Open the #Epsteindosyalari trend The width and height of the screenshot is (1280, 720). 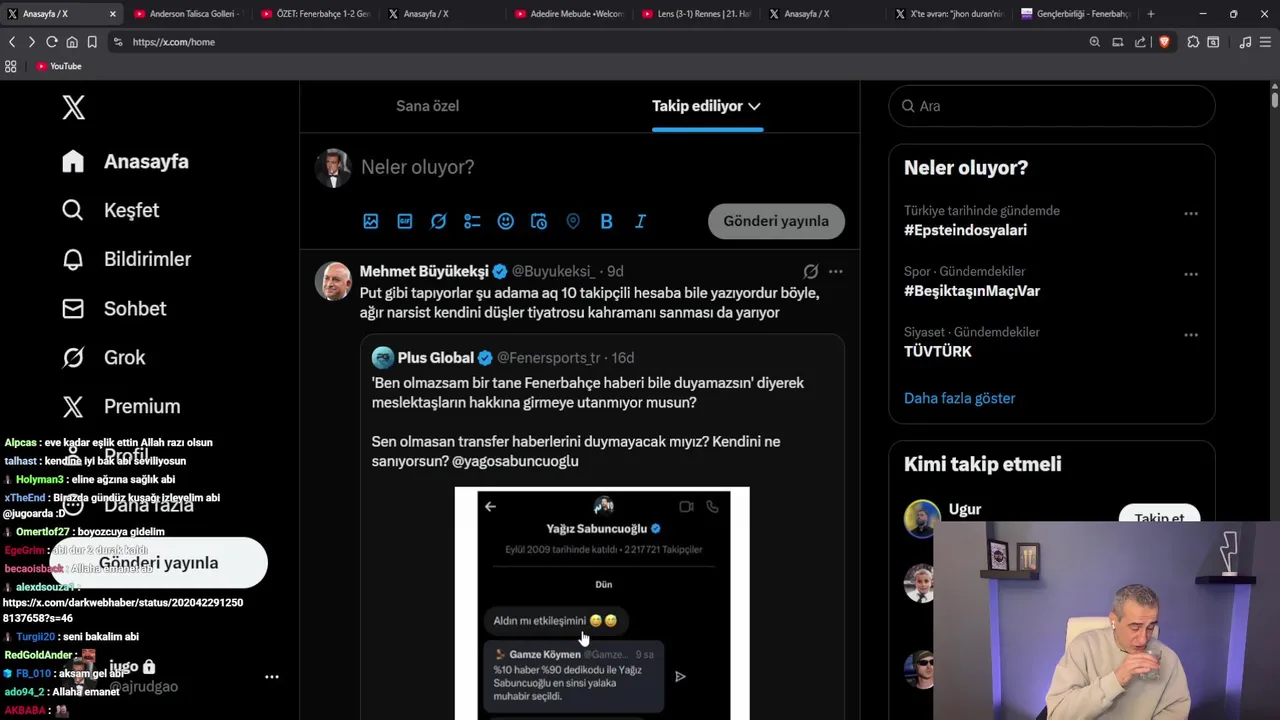coord(965,230)
